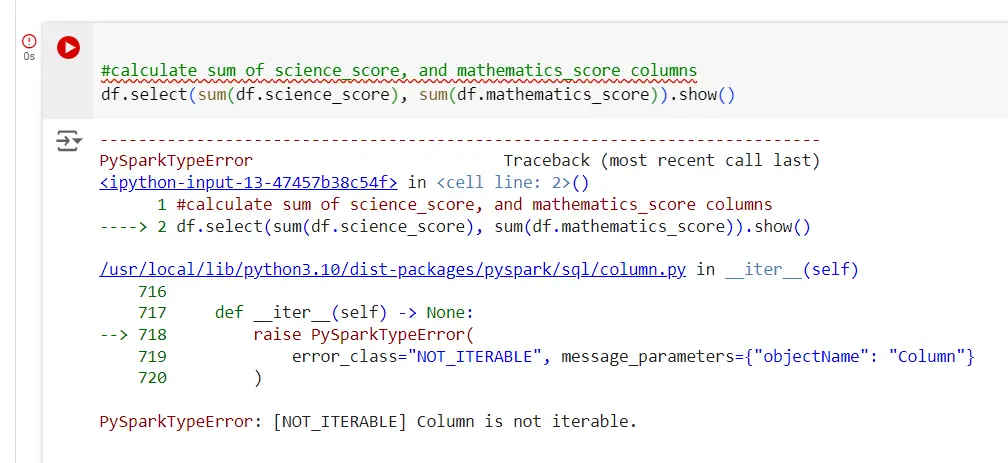Screen dimensions: 1008x463
Task: Open the ipython-input-13-47457b38c54f link
Action: (x=249, y=183)
